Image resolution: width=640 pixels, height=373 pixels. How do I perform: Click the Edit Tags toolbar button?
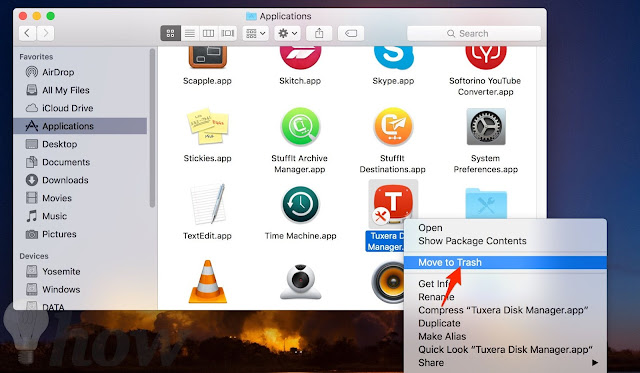pyautogui.click(x=351, y=33)
